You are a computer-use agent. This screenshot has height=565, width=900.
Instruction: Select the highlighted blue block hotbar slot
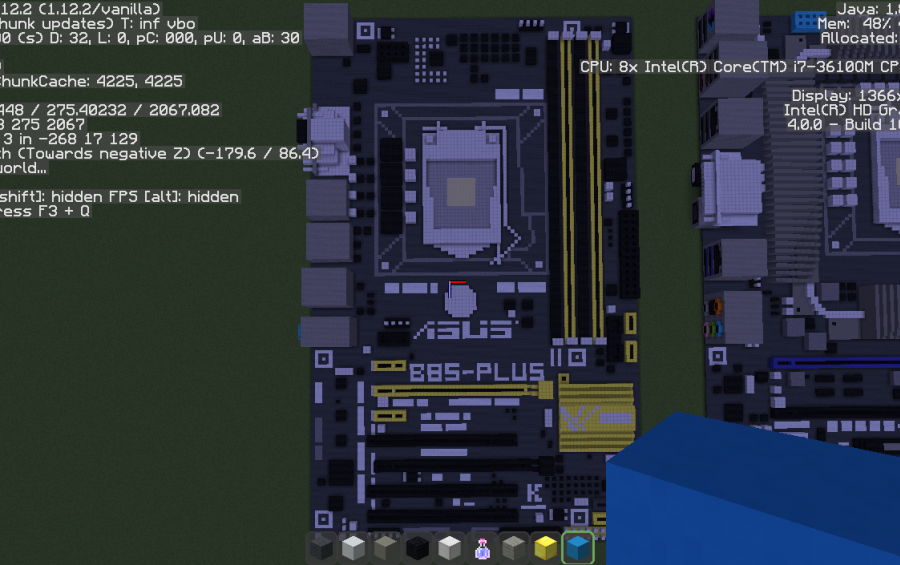[578, 548]
